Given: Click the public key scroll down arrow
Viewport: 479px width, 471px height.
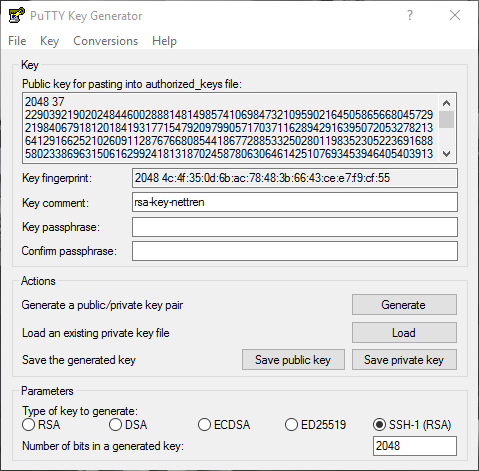Looking at the screenshot, I should (446, 154).
